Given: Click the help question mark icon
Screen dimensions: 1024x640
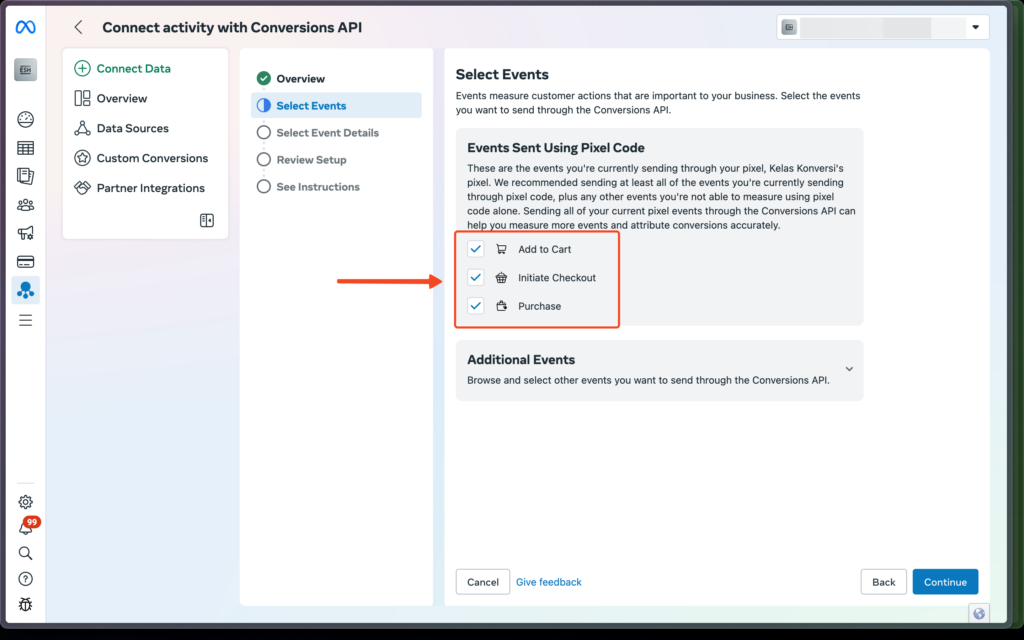Looking at the screenshot, I should 26,579.
